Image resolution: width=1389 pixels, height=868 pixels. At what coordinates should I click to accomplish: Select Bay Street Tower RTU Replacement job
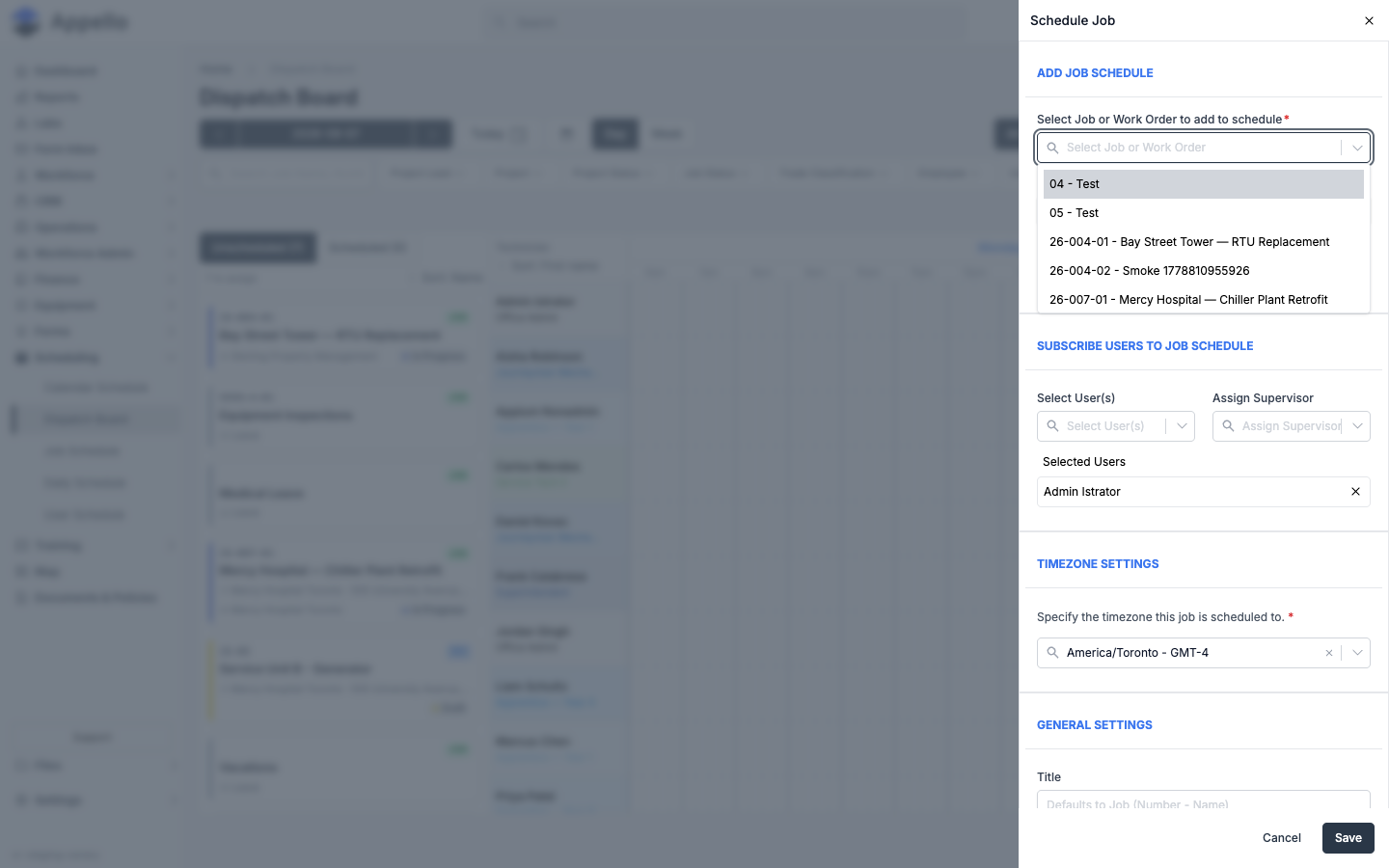pos(1204,242)
